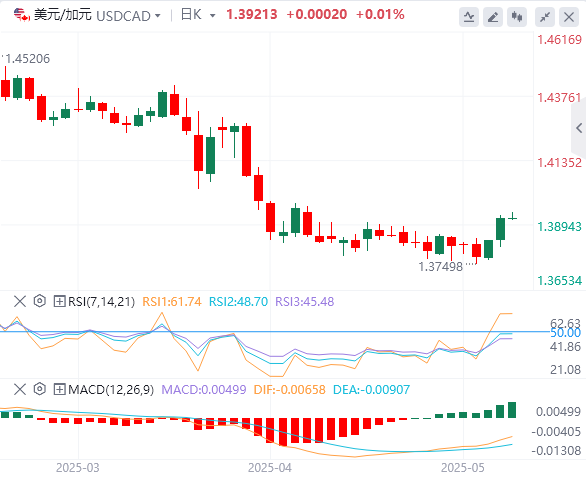Click the 1.38943 price axis label
586x481 pixels.
coord(559,226)
